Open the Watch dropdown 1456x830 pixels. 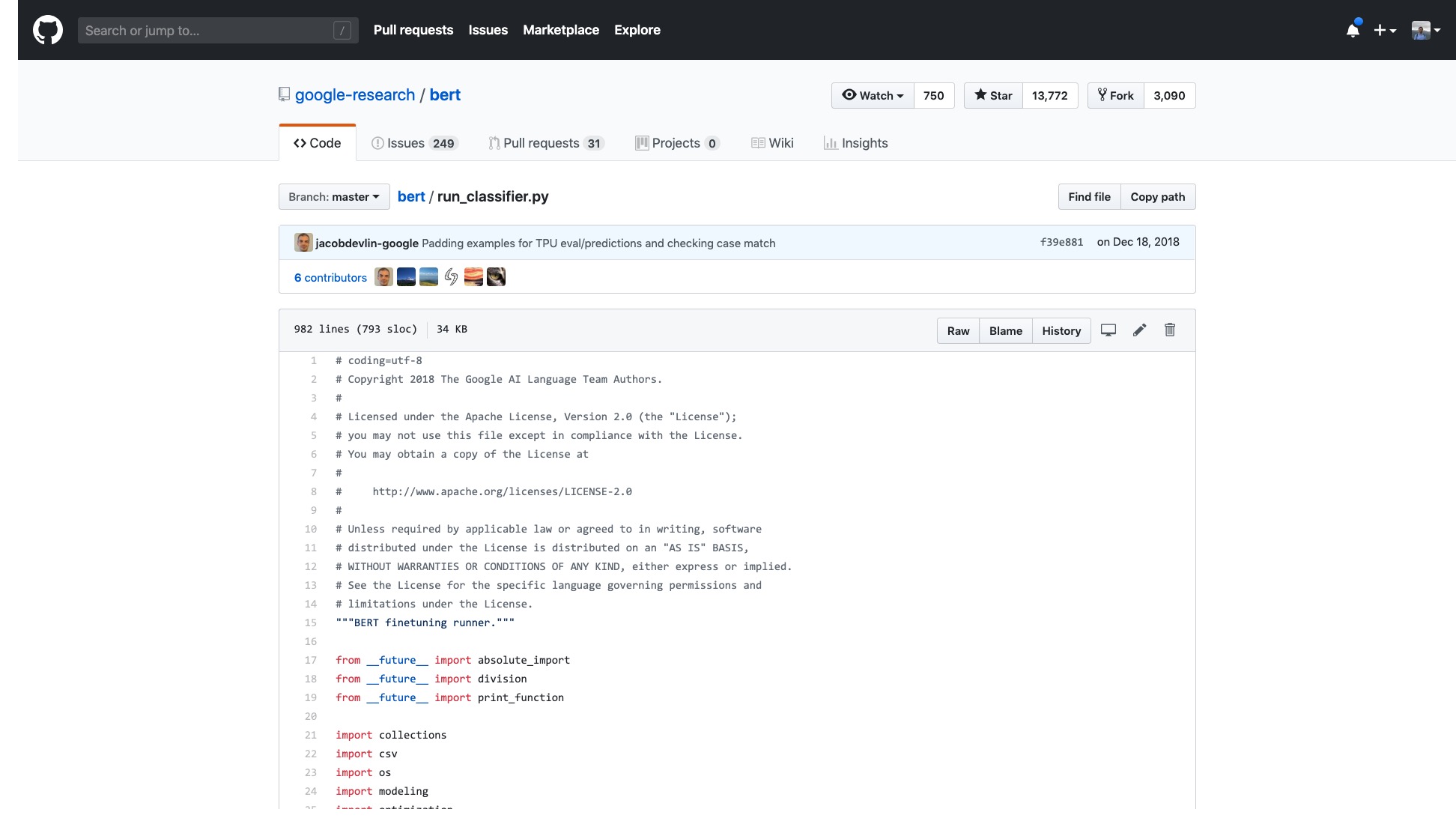(873, 96)
